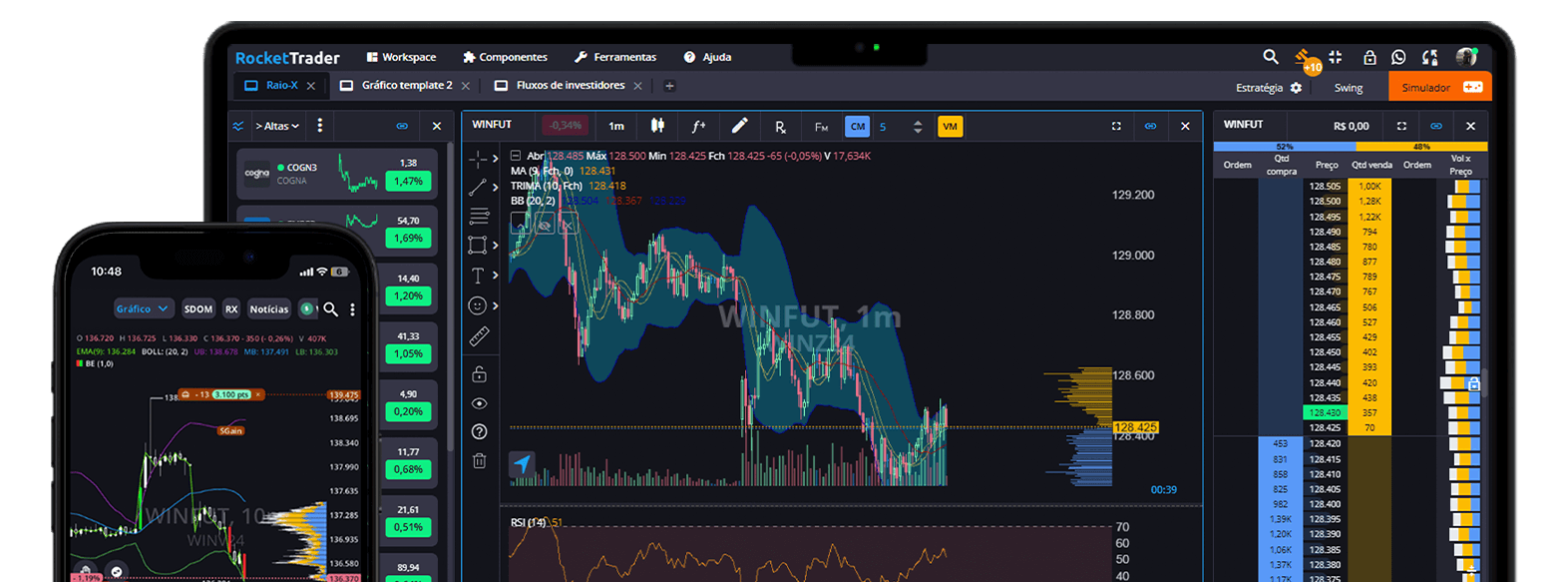
Task: Toggle the lock drawings icon in chart sidebar
Action: 479,374
